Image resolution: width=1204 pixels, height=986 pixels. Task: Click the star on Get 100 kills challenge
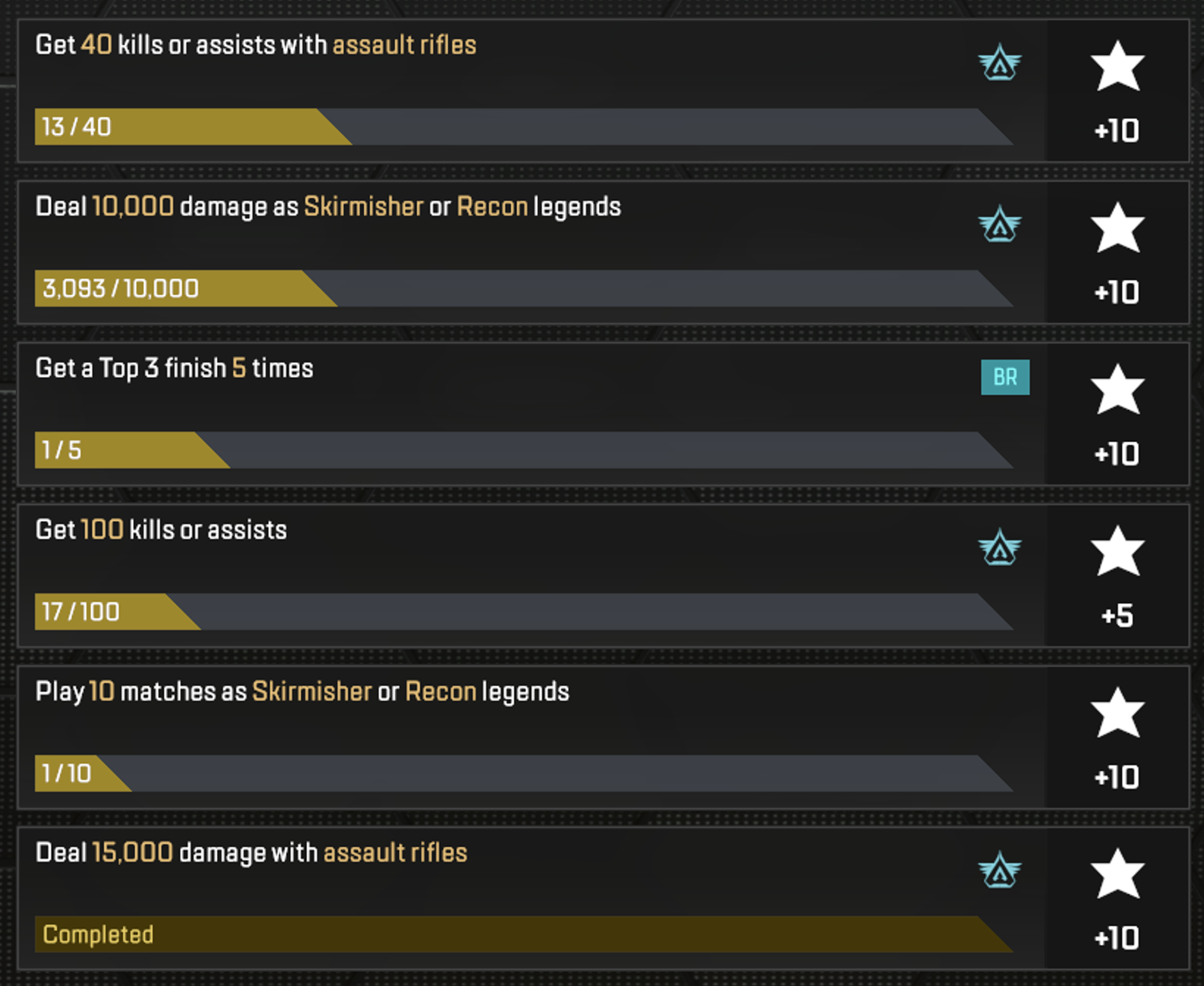[x=1117, y=551]
